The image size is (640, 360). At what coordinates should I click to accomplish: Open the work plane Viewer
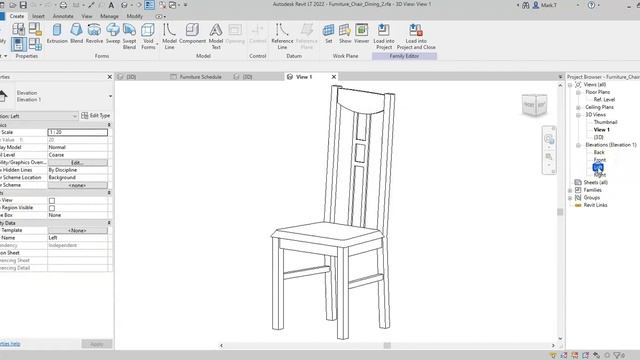[361, 33]
